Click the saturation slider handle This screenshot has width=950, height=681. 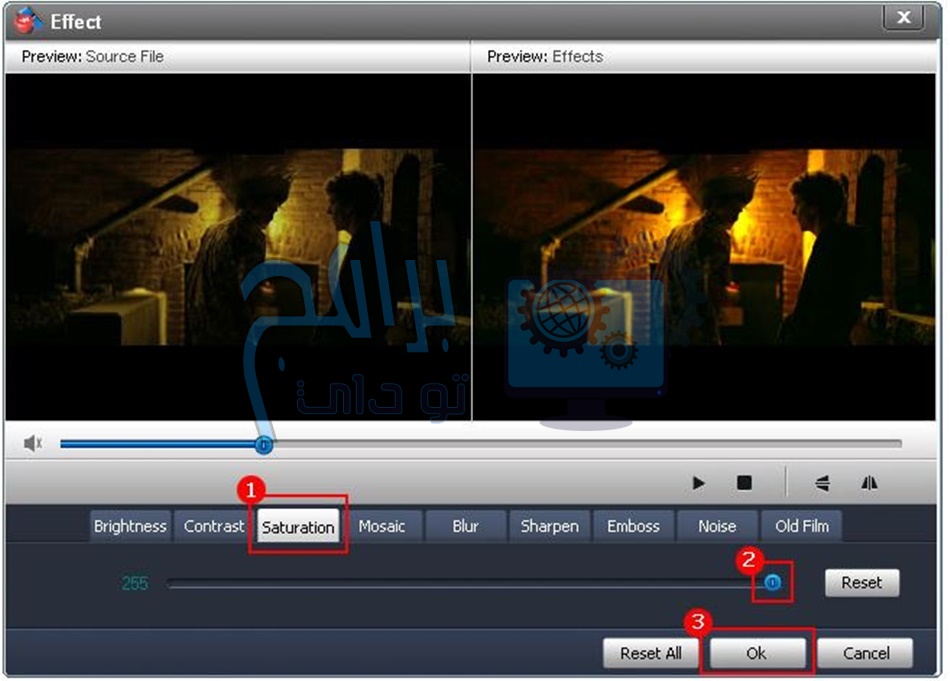(x=773, y=582)
